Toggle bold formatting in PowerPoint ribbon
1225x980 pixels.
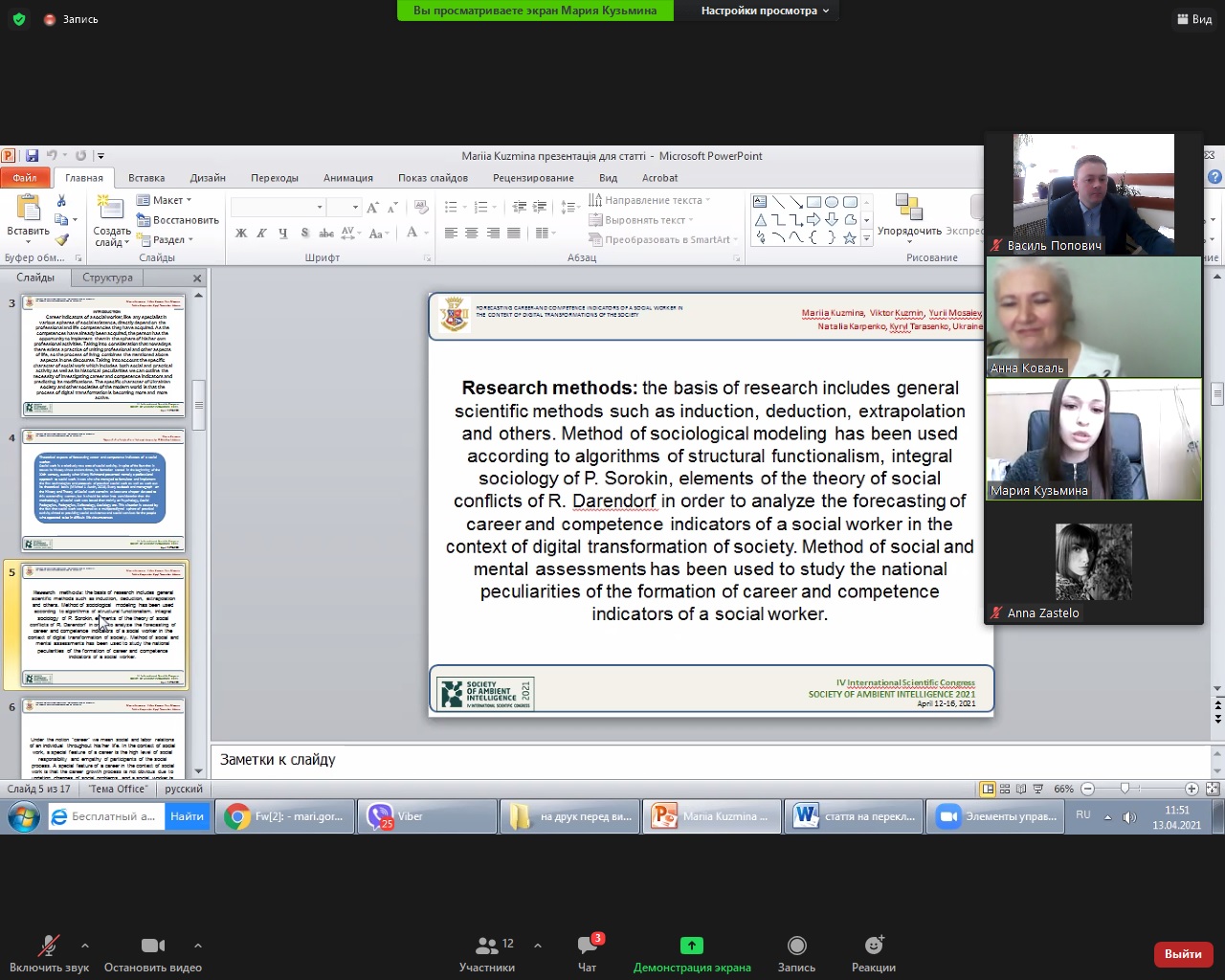241,233
